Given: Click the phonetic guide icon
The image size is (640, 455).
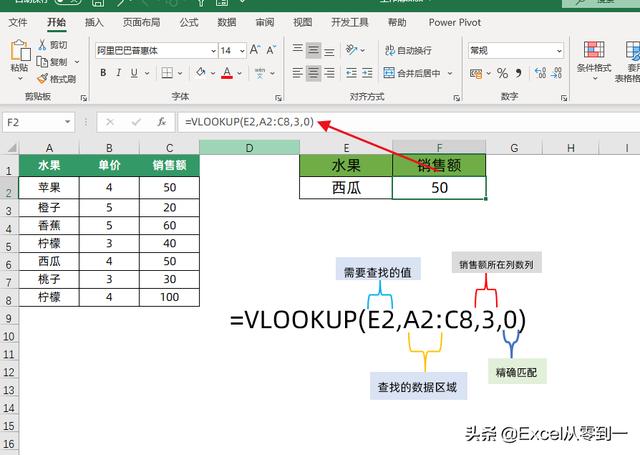Looking at the screenshot, I should click(x=260, y=73).
